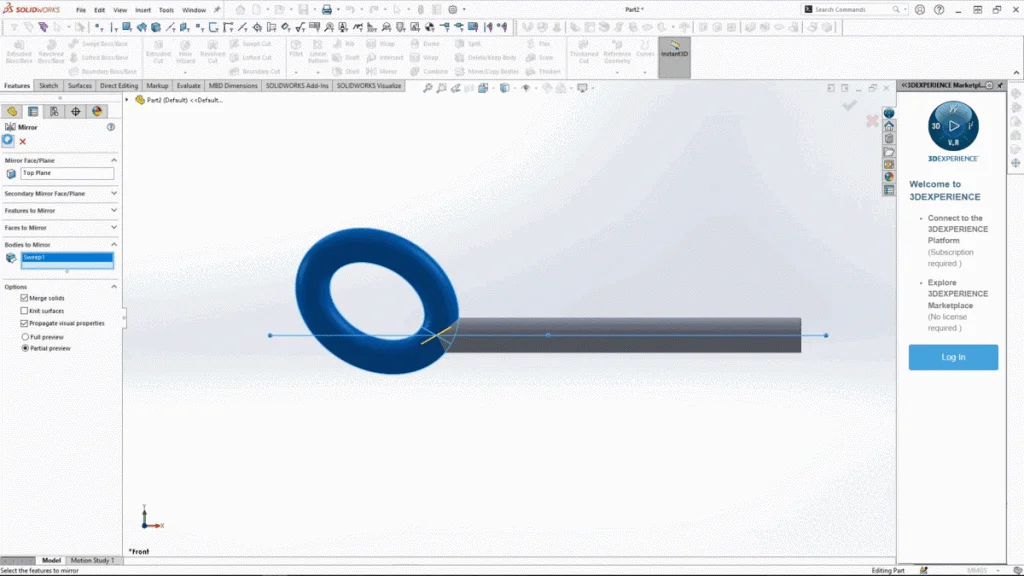The image size is (1024, 576).
Task: Open the 3DEXPERIENCE Marketplace task pane icon
Action: pyautogui.click(x=889, y=113)
